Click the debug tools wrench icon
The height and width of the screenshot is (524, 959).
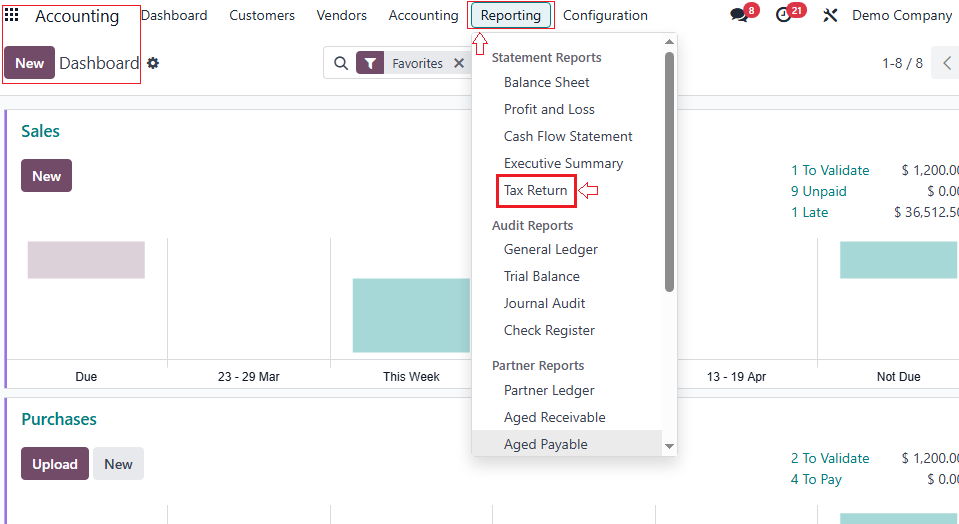click(x=830, y=16)
